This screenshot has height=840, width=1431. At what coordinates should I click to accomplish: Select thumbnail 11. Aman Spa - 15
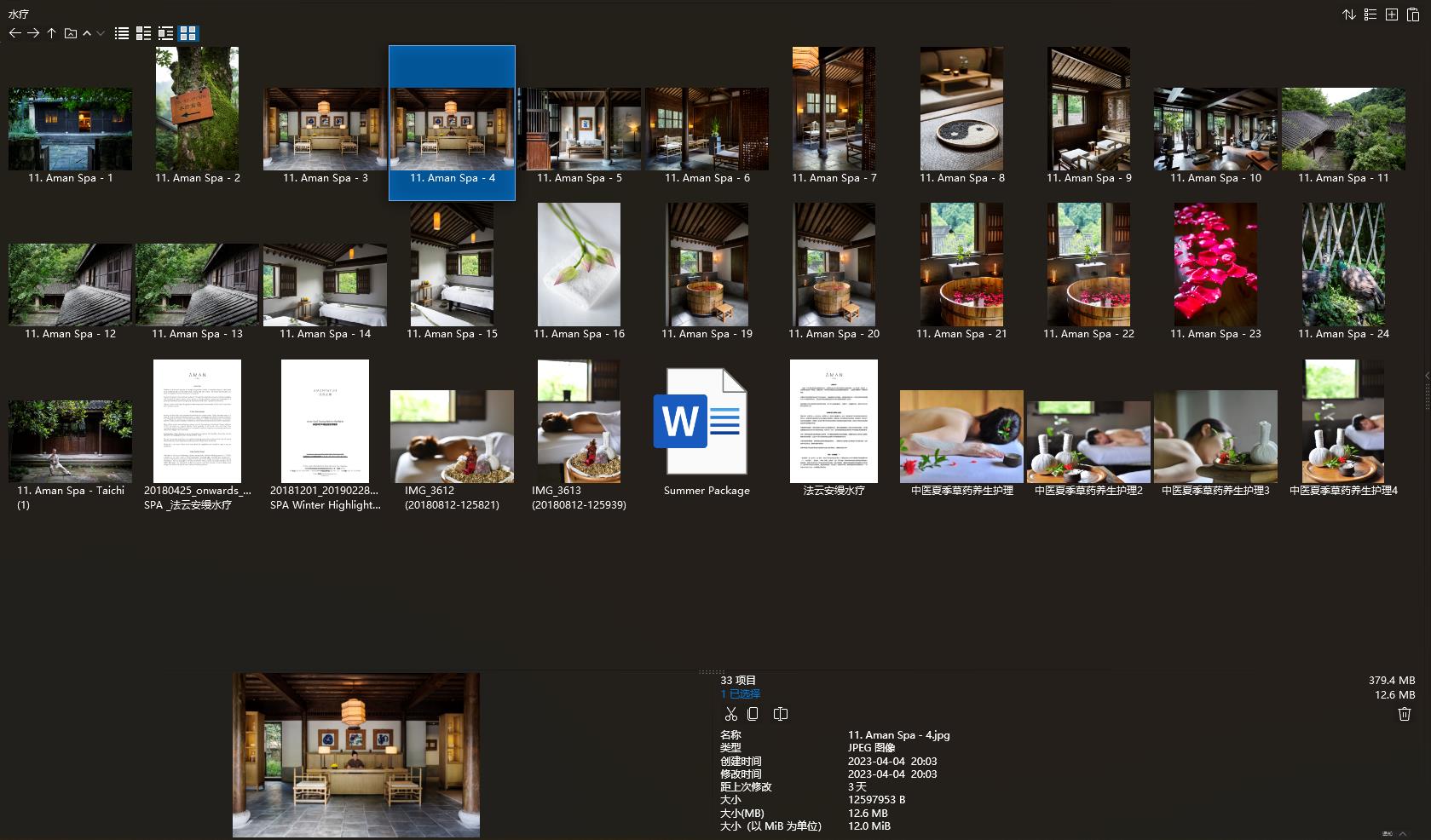pos(452,264)
